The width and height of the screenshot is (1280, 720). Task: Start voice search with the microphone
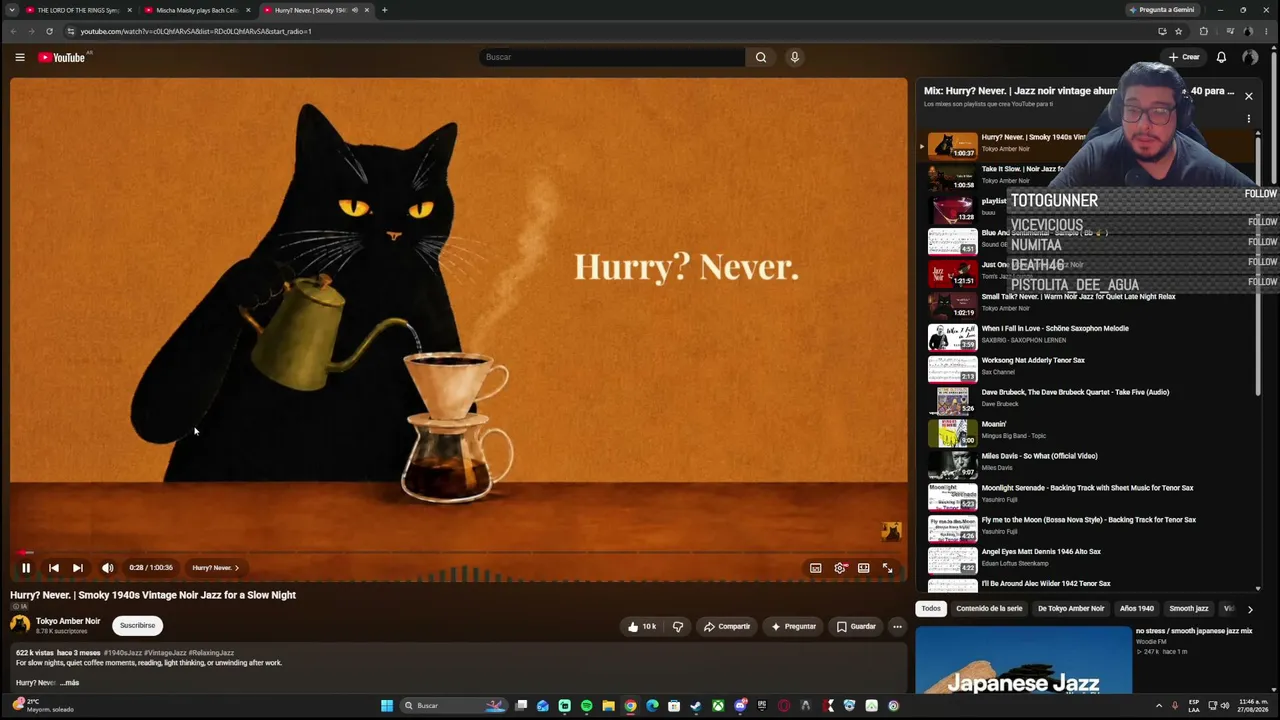pyautogui.click(x=795, y=57)
